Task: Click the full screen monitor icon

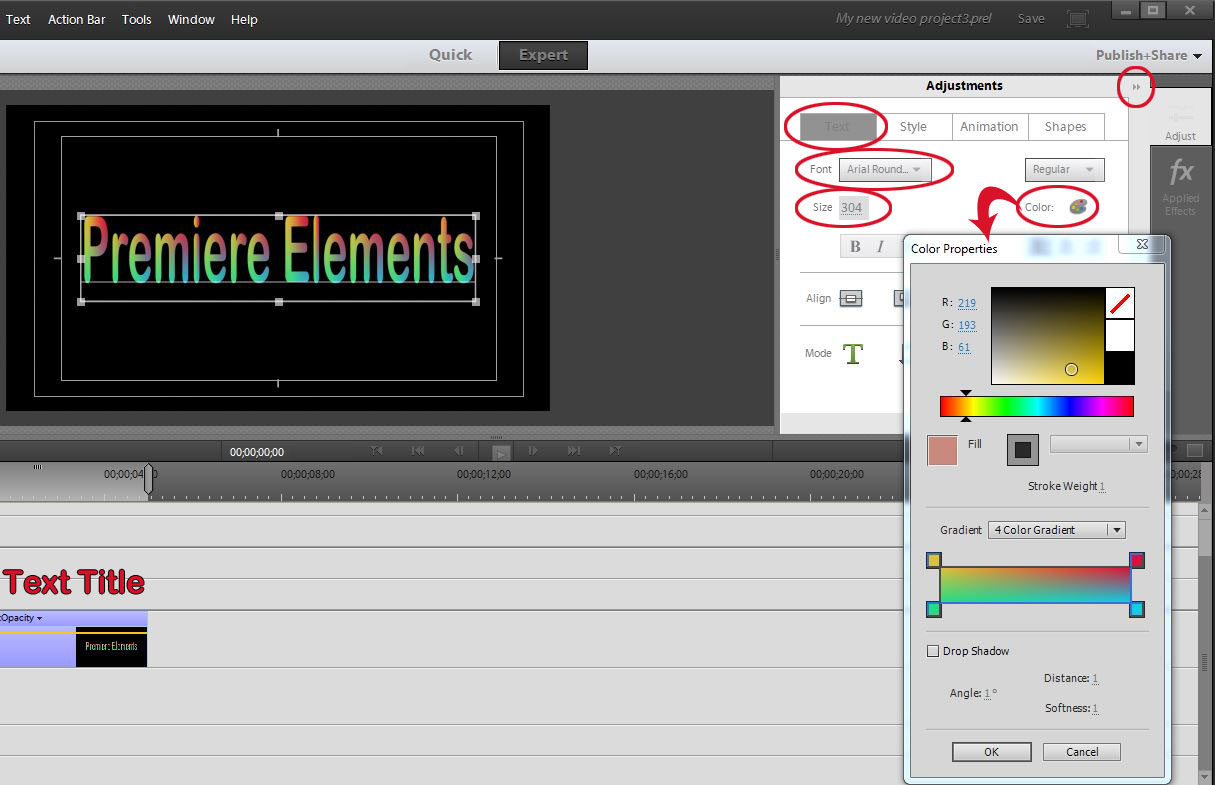Action: point(1077,19)
